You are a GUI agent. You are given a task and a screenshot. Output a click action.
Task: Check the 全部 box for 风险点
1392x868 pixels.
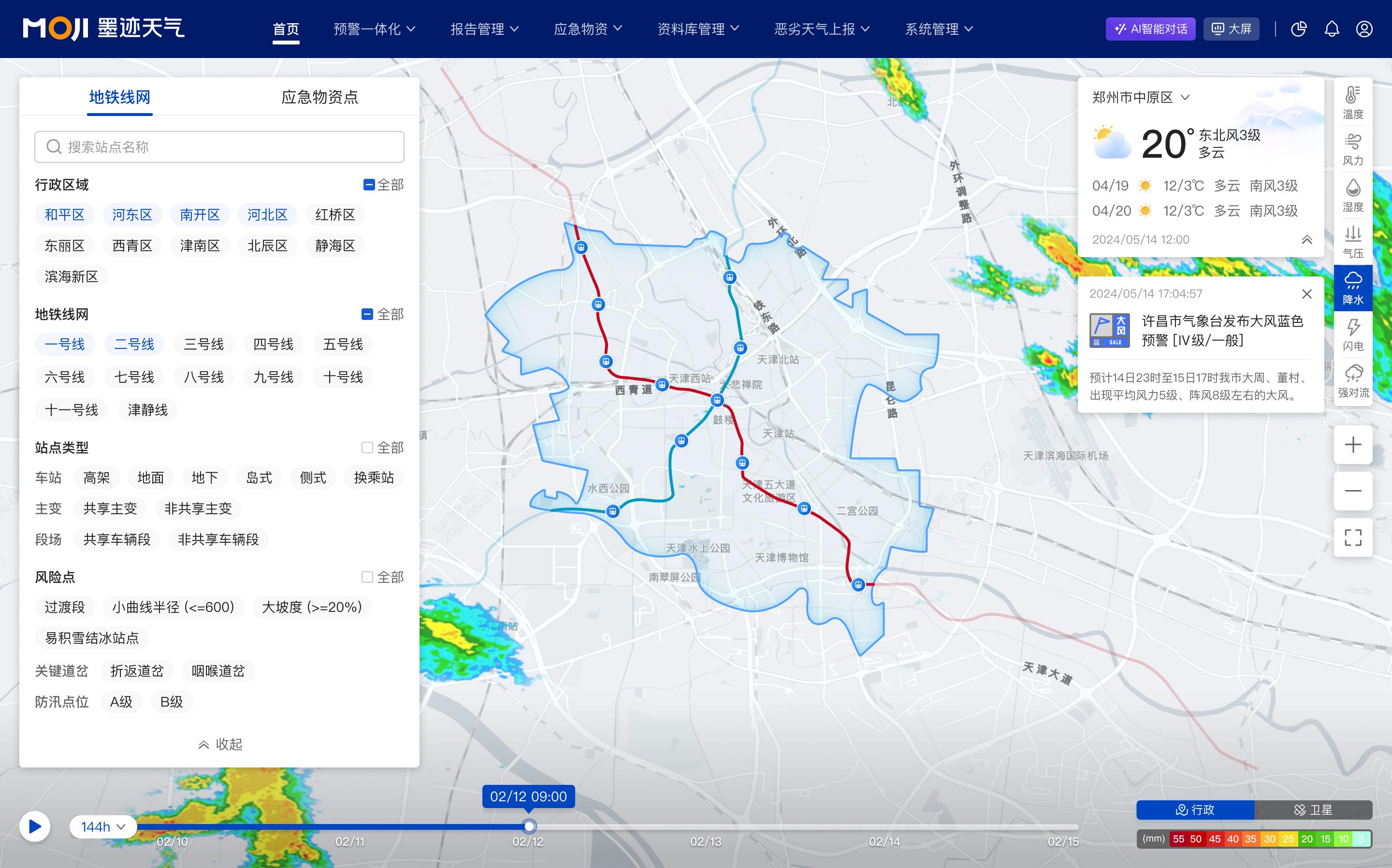366,577
